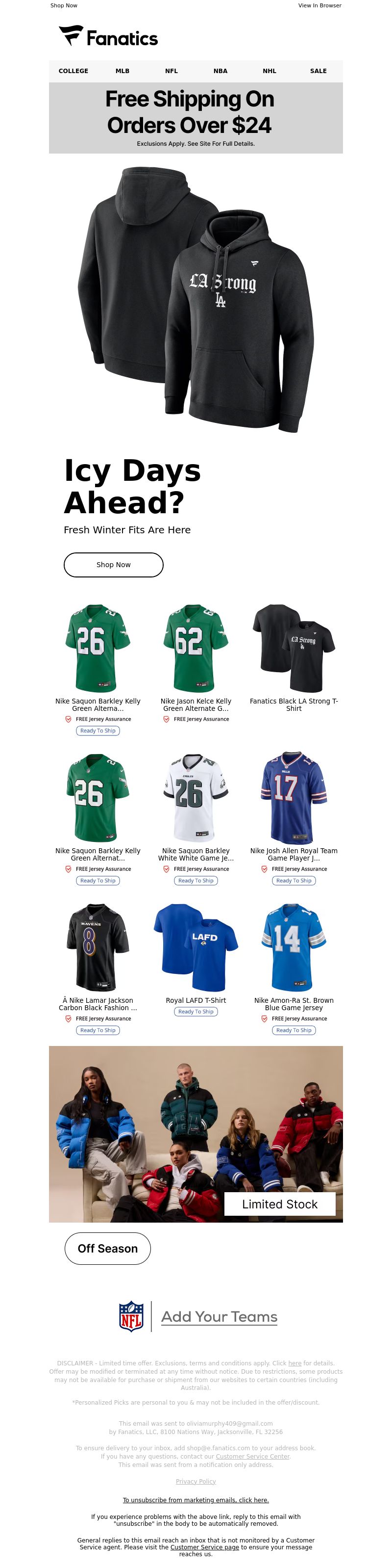Click the Fanatics logo at the top
Screen dimensions: 392x1568
(108, 36)
